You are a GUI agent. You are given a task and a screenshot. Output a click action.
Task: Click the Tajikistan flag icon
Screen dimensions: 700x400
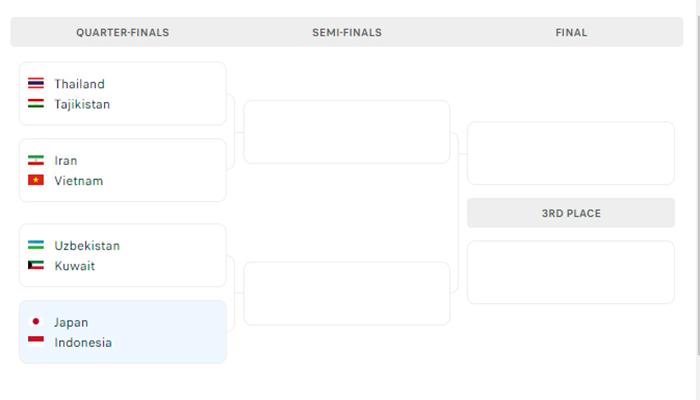point(36,104)
